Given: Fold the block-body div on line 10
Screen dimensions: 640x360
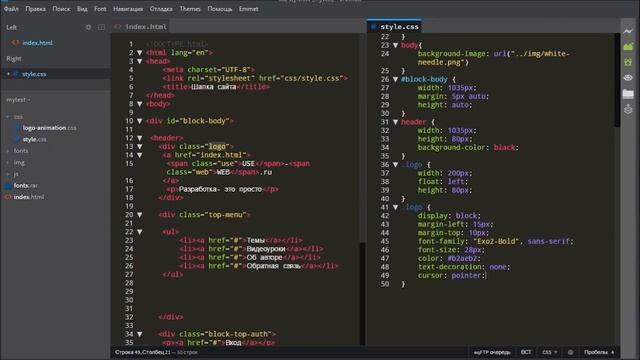Looking at the screenshot, I should (x=140, y=121).
